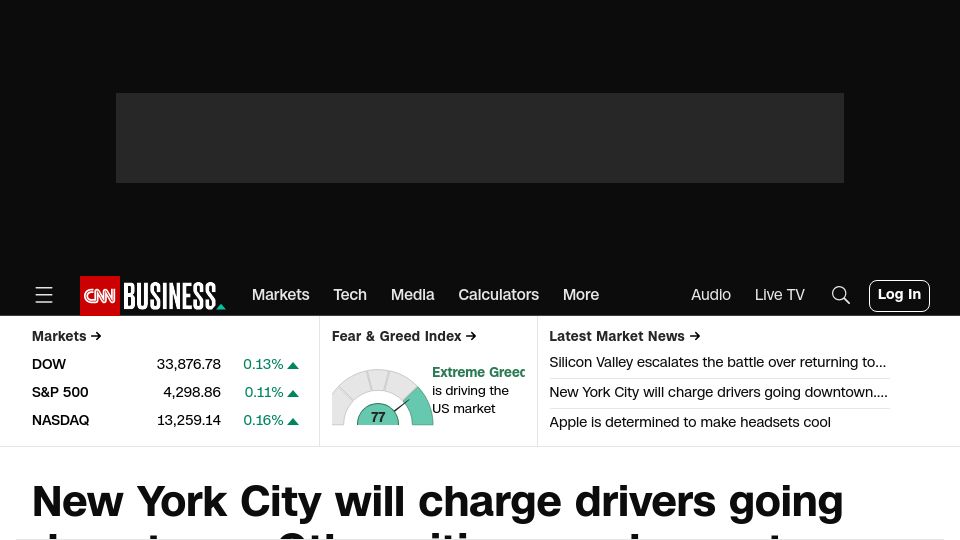Screen dimensions: 960x540
Task: Open New York City will charge drivers news link
Action: click(x=718, y=392)
